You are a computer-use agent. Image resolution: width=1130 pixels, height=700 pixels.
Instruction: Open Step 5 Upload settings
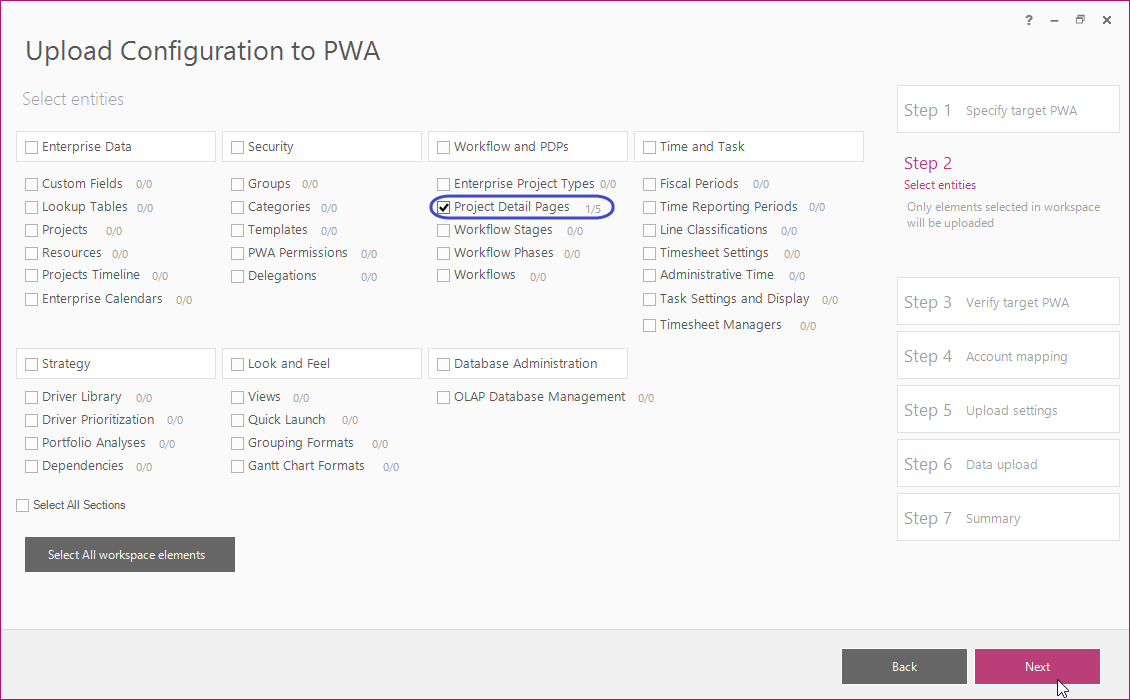(x=1008, y=409)
